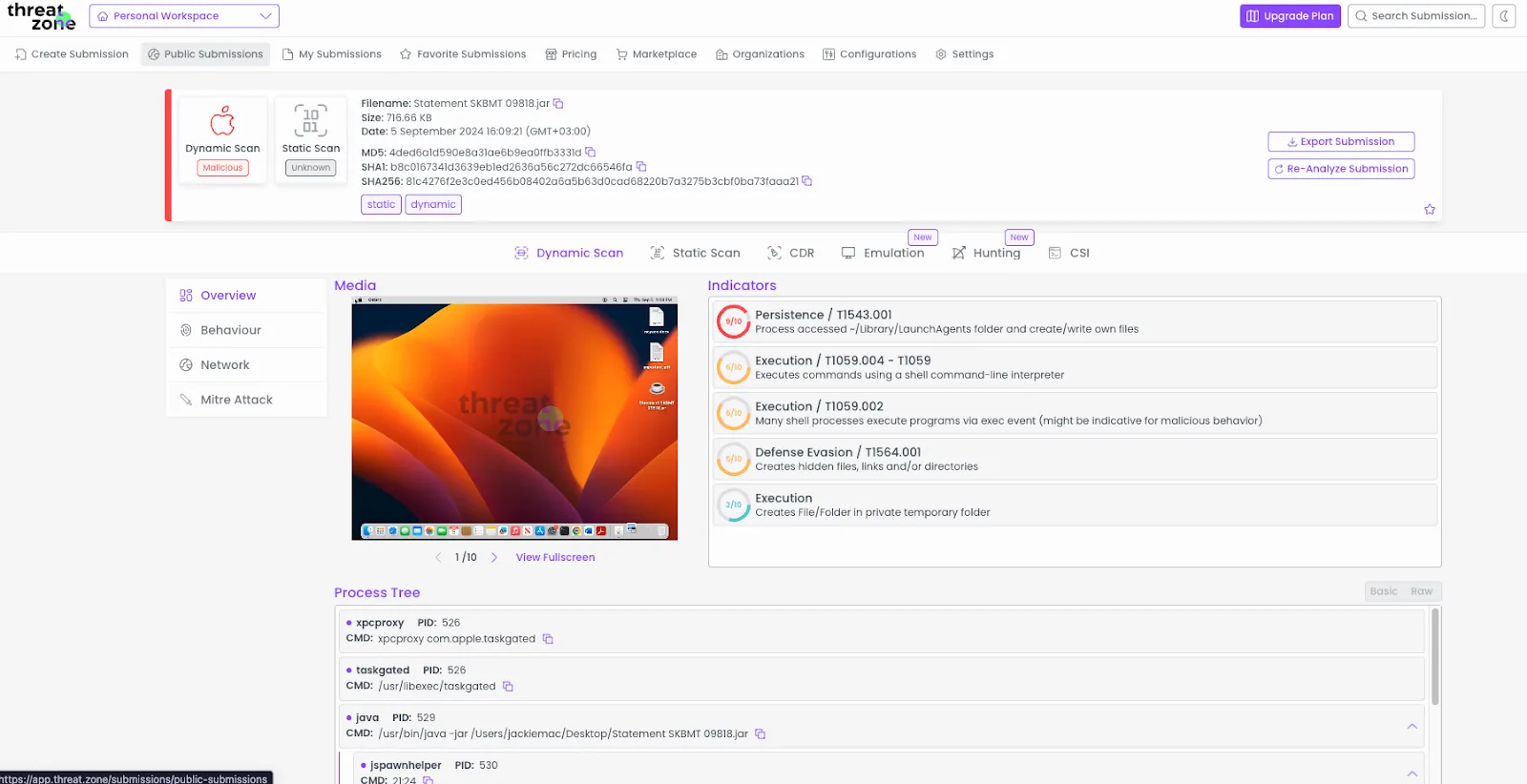Toggle dark mode moon icon
Screen dimensions: 1527x784
1504,16
